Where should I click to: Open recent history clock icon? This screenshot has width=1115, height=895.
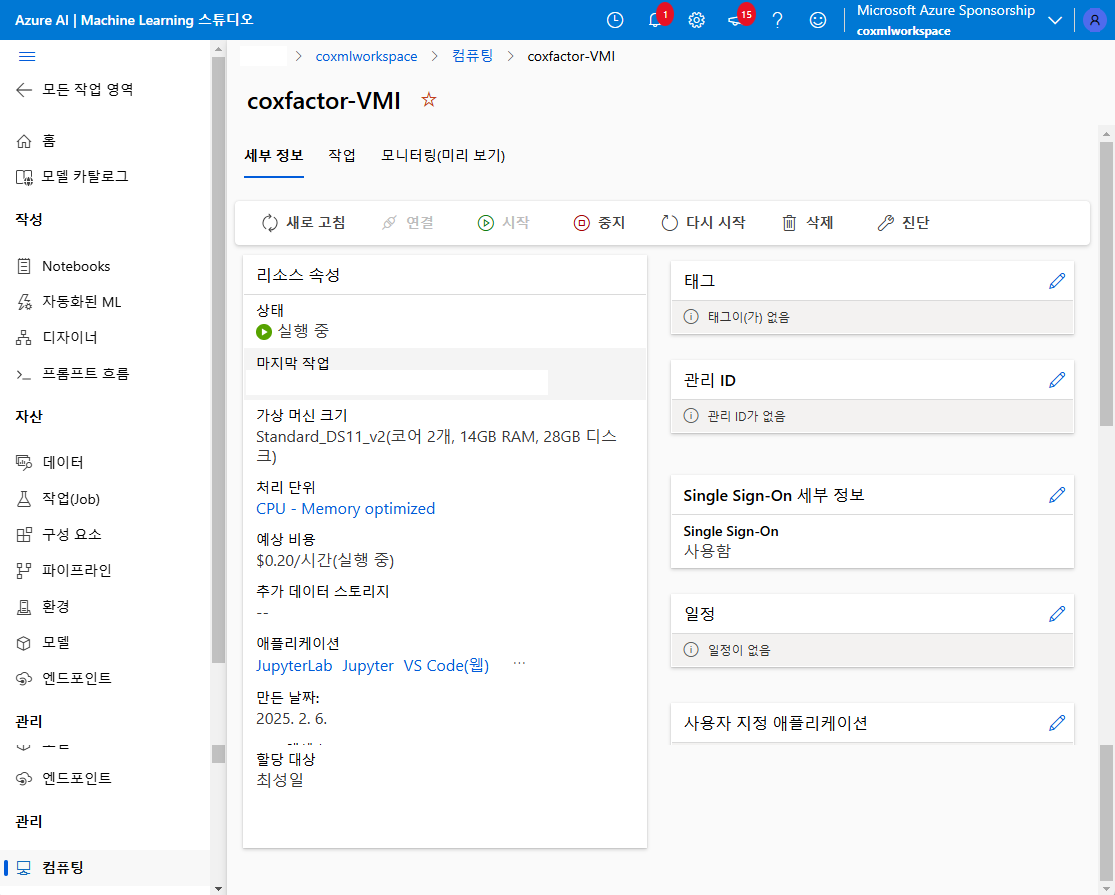(x=615, y=20)
